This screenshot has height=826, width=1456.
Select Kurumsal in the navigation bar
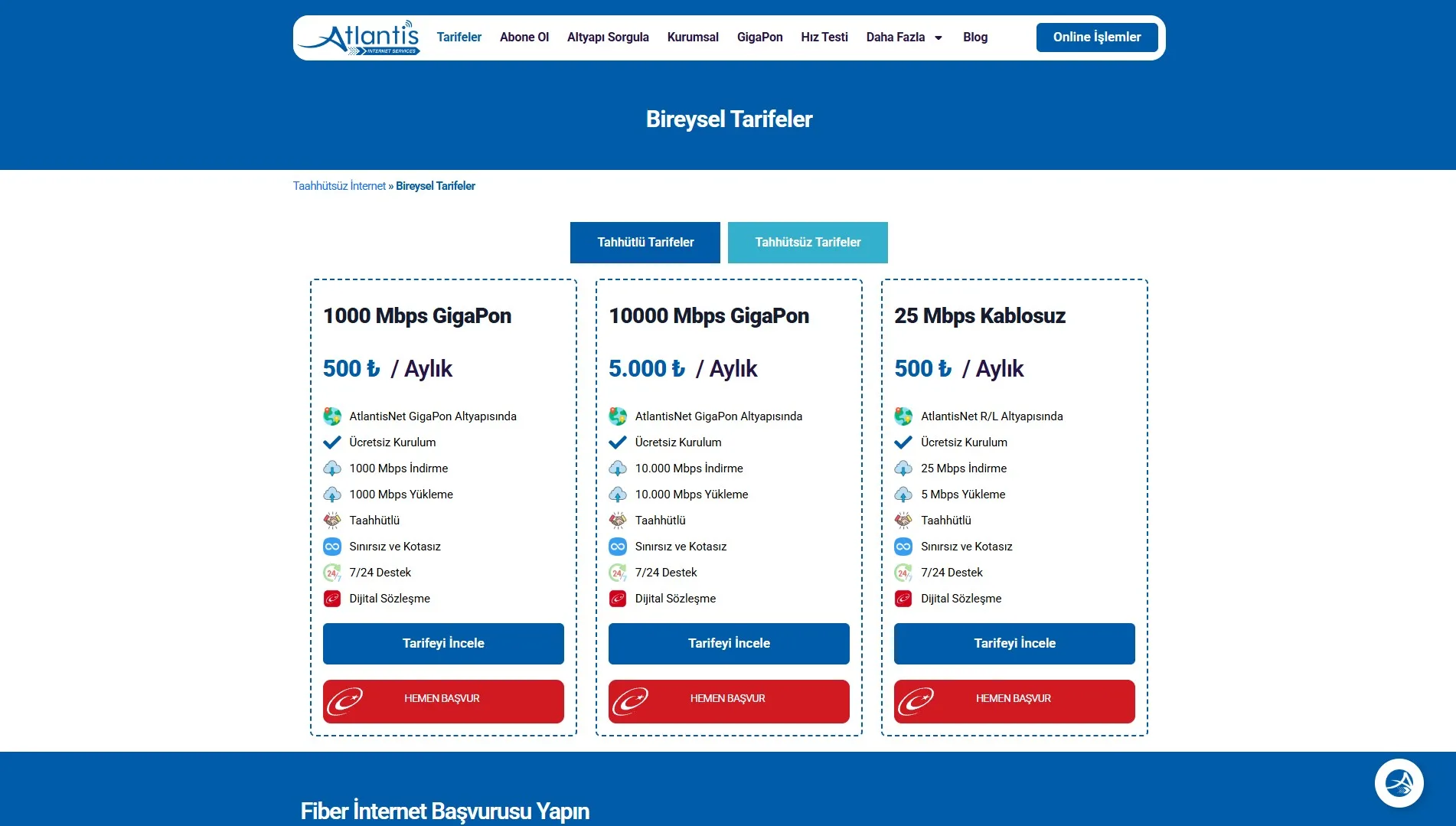coord(693,38)
